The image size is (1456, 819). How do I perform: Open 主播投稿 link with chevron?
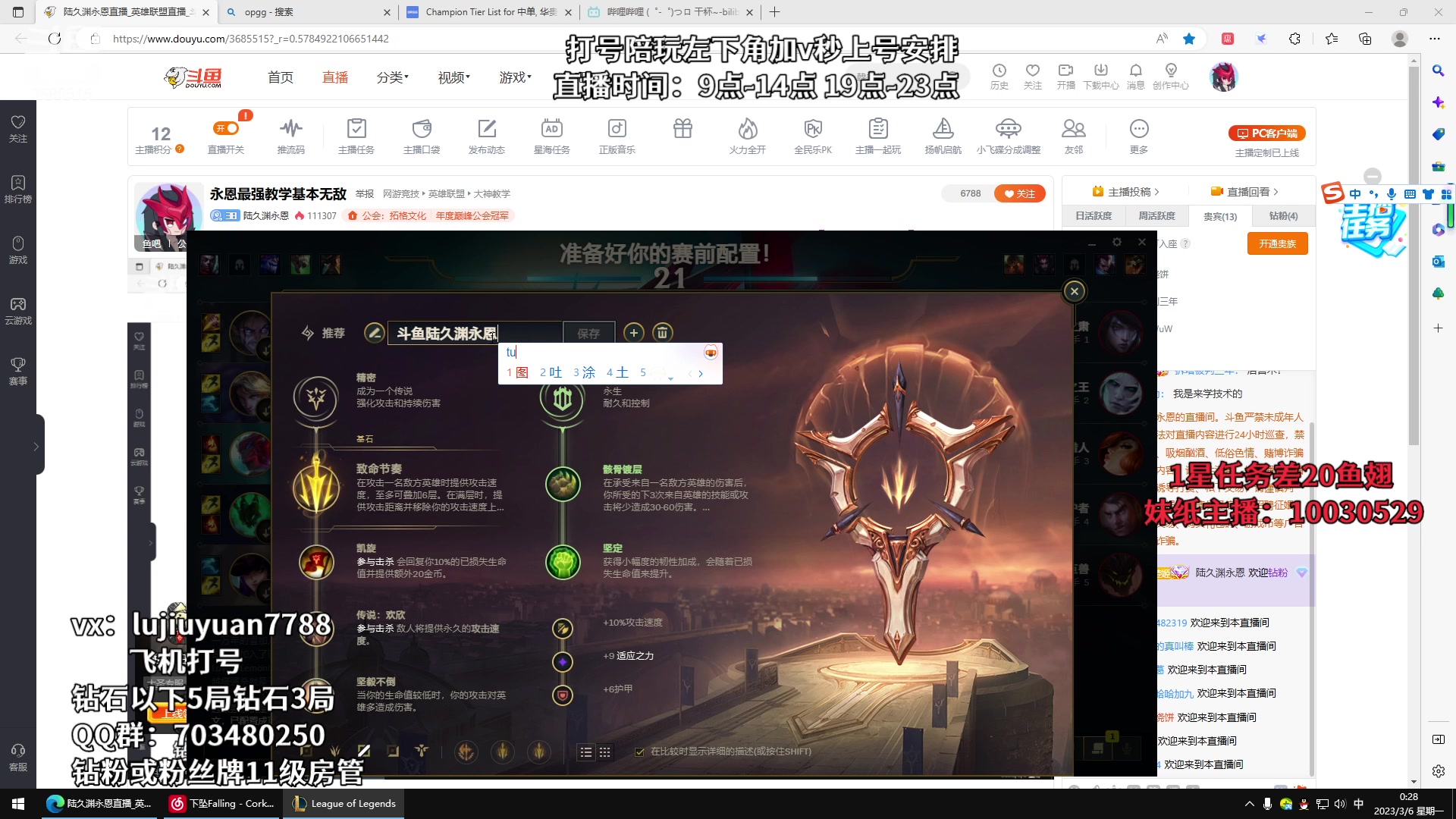pos(1125,192)
